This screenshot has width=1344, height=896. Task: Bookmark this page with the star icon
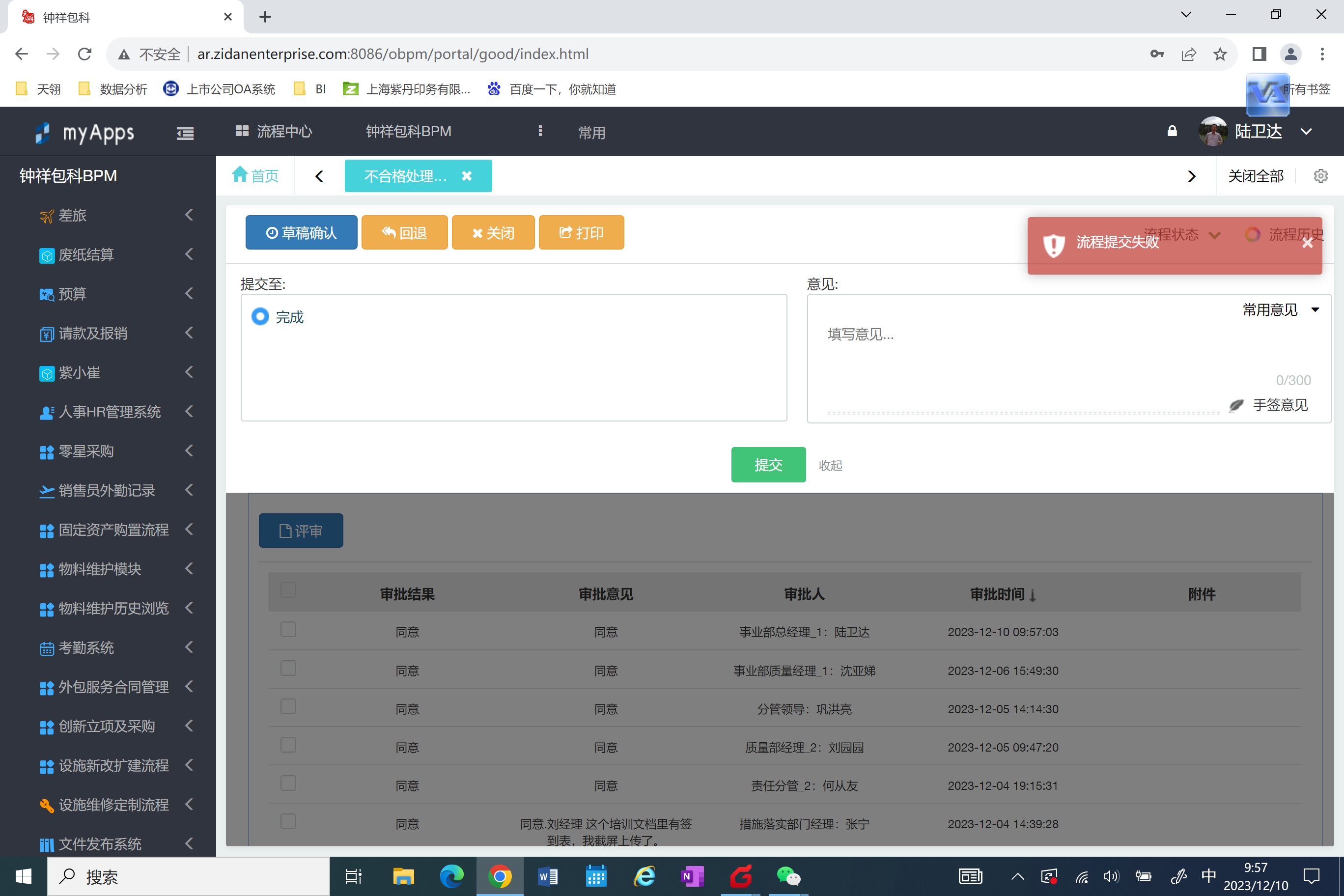click(1220, 54)
